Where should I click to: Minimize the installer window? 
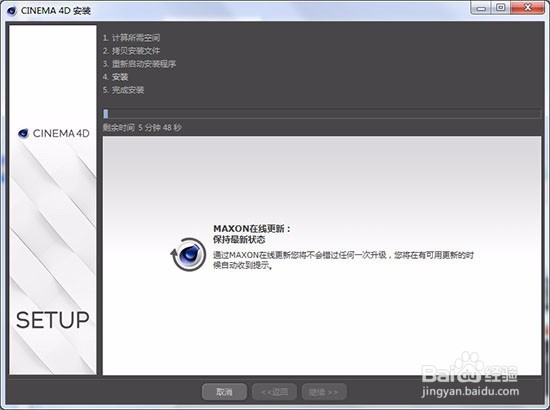pos(482,8)
